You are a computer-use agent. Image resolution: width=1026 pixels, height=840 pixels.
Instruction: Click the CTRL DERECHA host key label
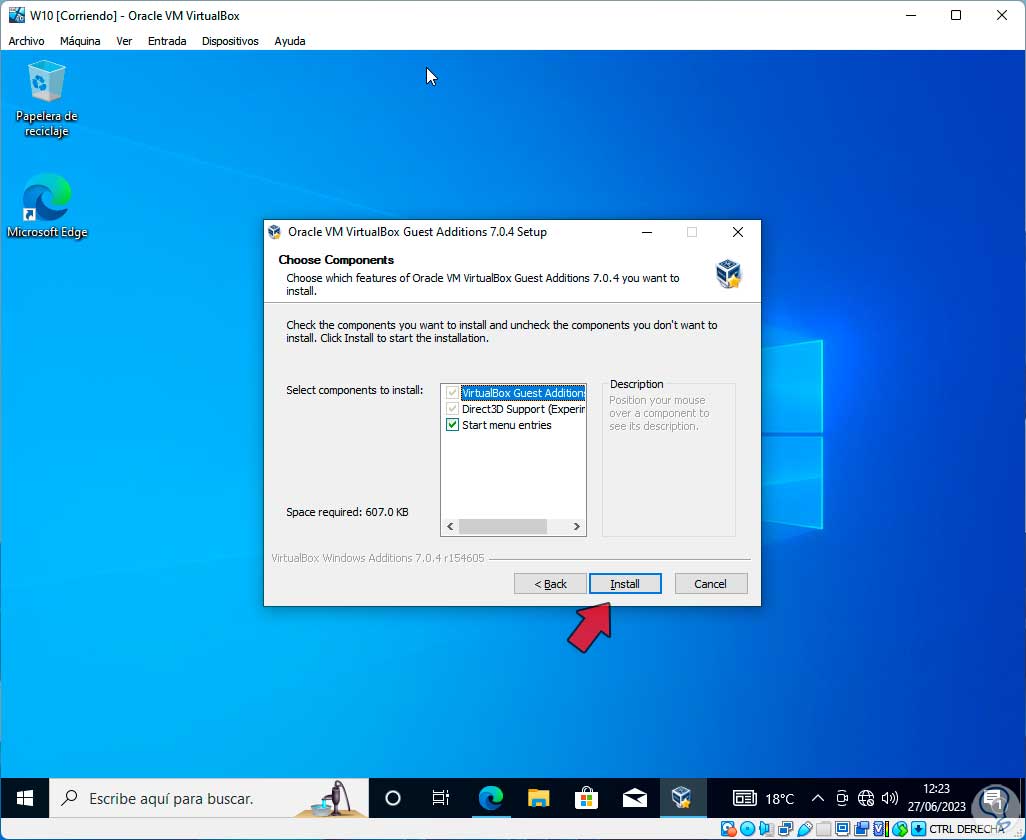(x=966, y=830)
